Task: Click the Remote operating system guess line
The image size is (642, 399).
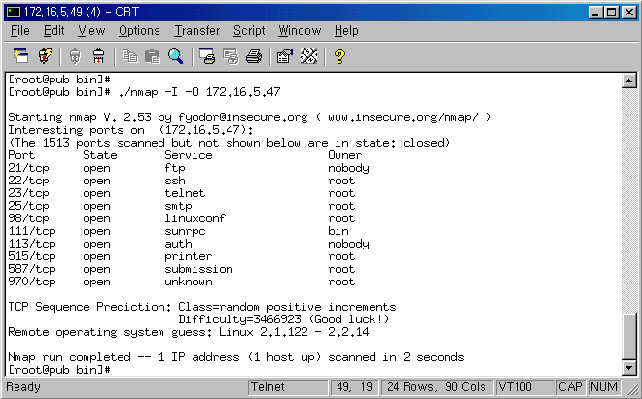Action: (189, 332)
